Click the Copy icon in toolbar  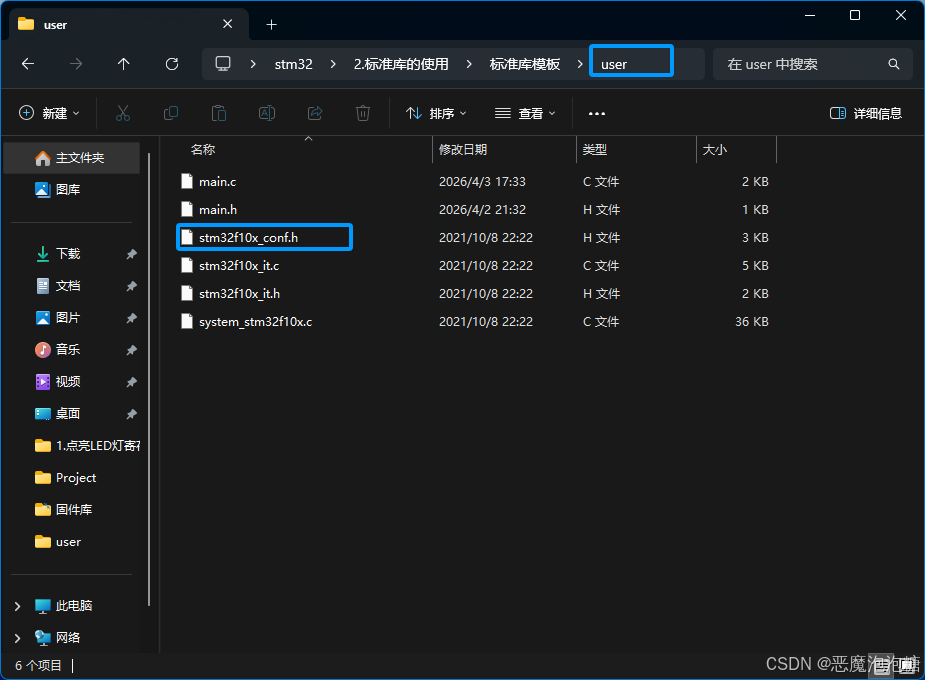(x=170, y=113)
